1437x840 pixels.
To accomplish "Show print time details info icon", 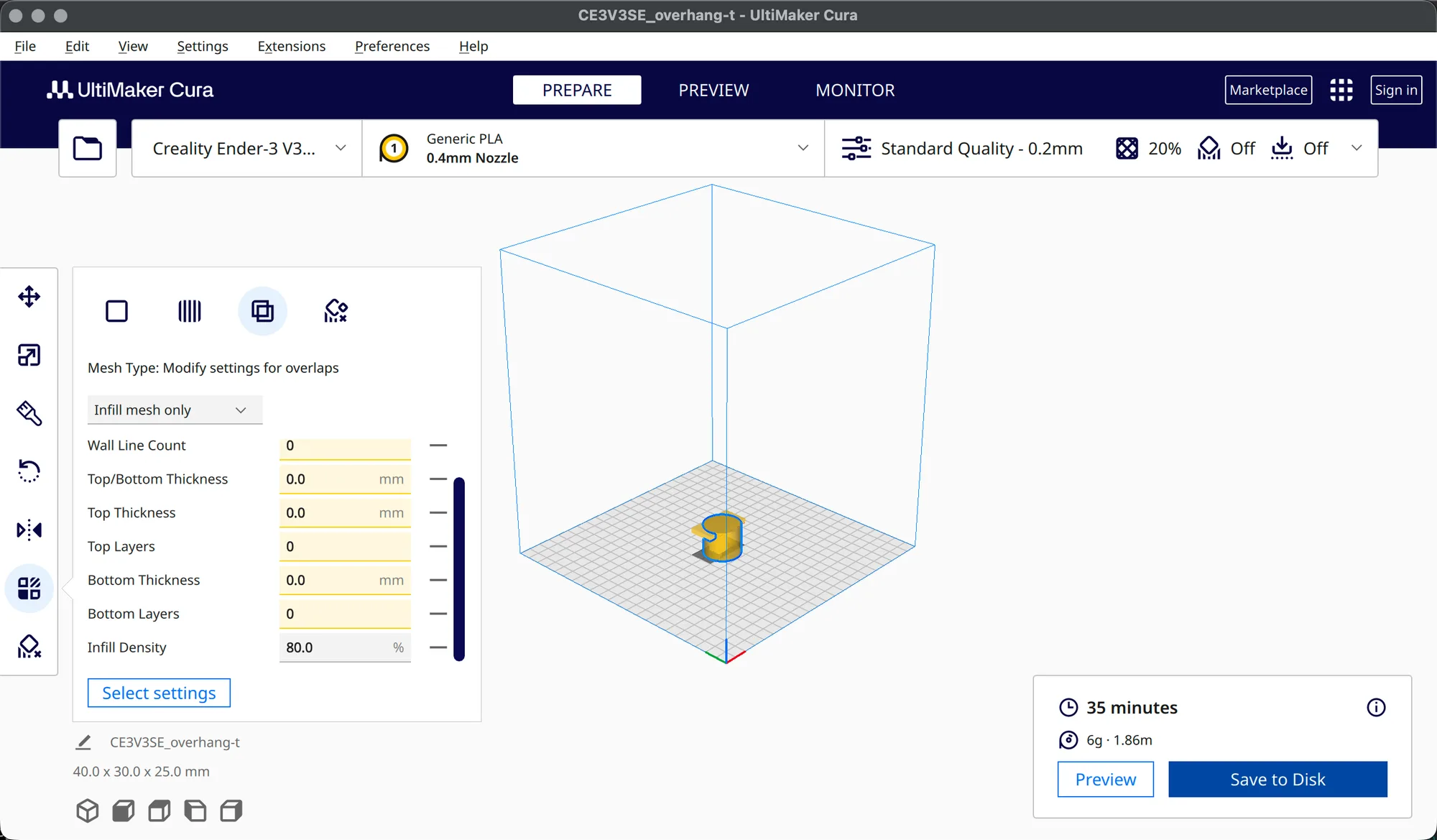I will pos(1376,708).
